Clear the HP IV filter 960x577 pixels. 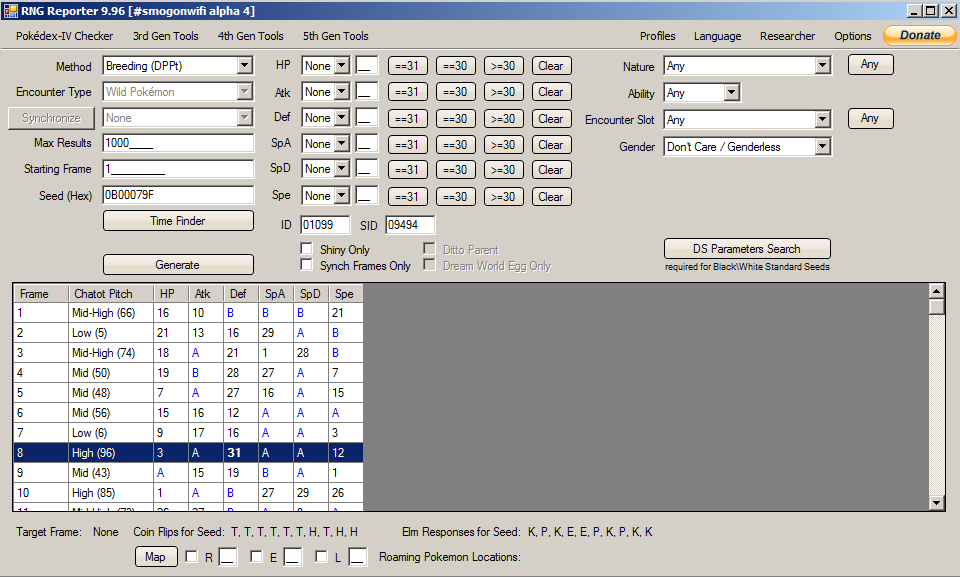coord(551,66)
